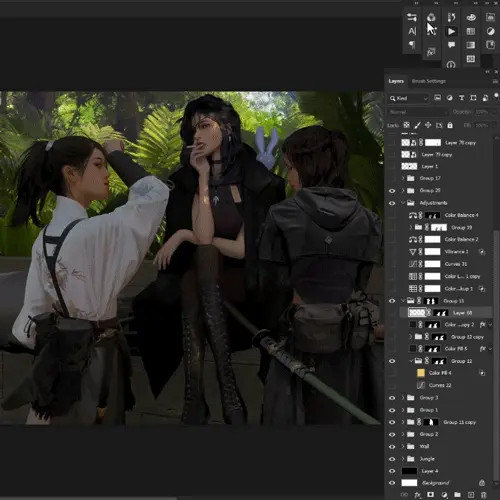Open the History panel icon
Viewport: 500px width, 500px height.
point(451,17)
